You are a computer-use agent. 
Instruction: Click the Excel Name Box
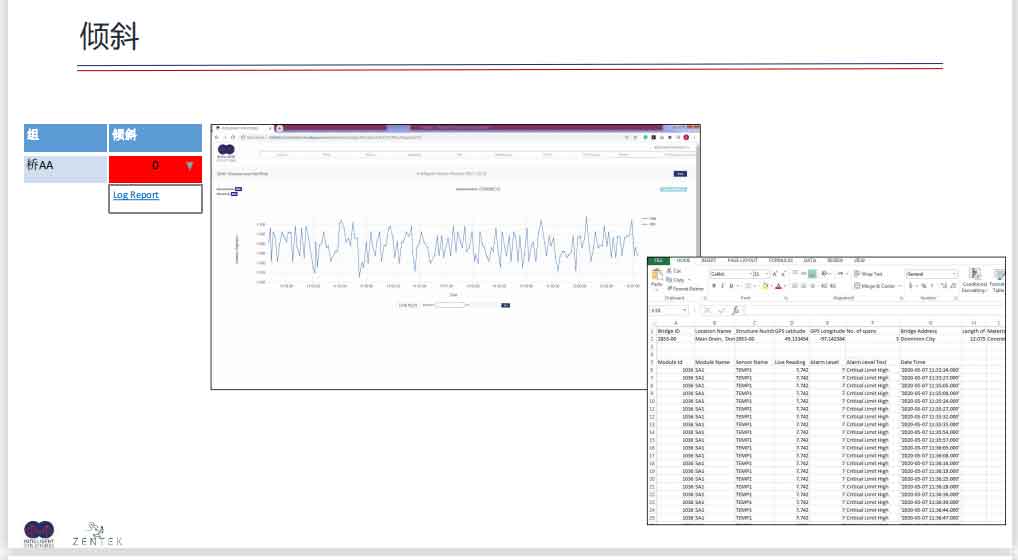667,310
